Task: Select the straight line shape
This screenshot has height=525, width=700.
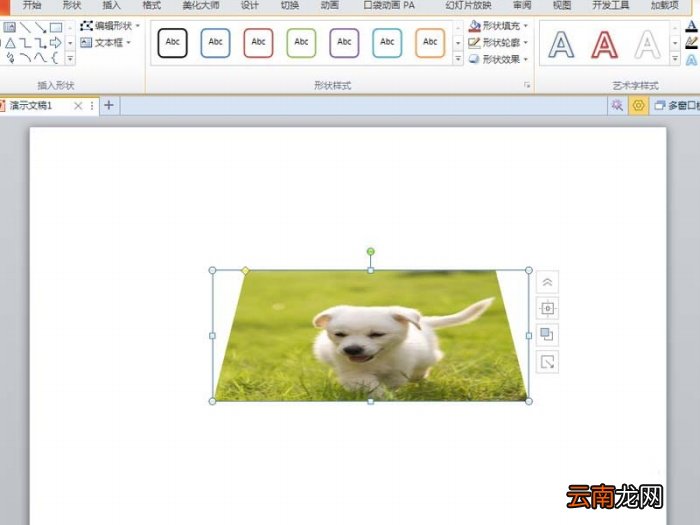Action: pyautogui.click(x=25, y=28)
